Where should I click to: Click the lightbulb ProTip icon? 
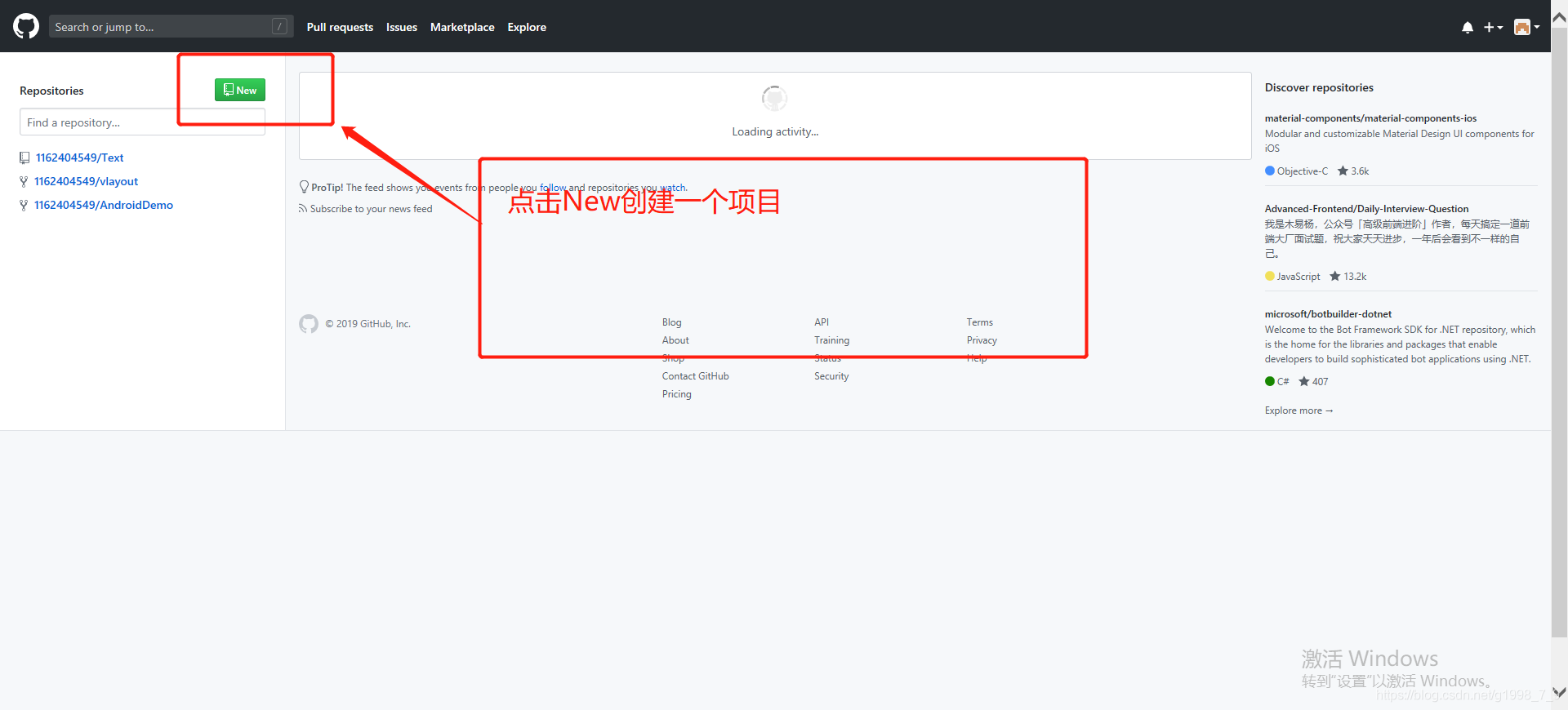304,187
